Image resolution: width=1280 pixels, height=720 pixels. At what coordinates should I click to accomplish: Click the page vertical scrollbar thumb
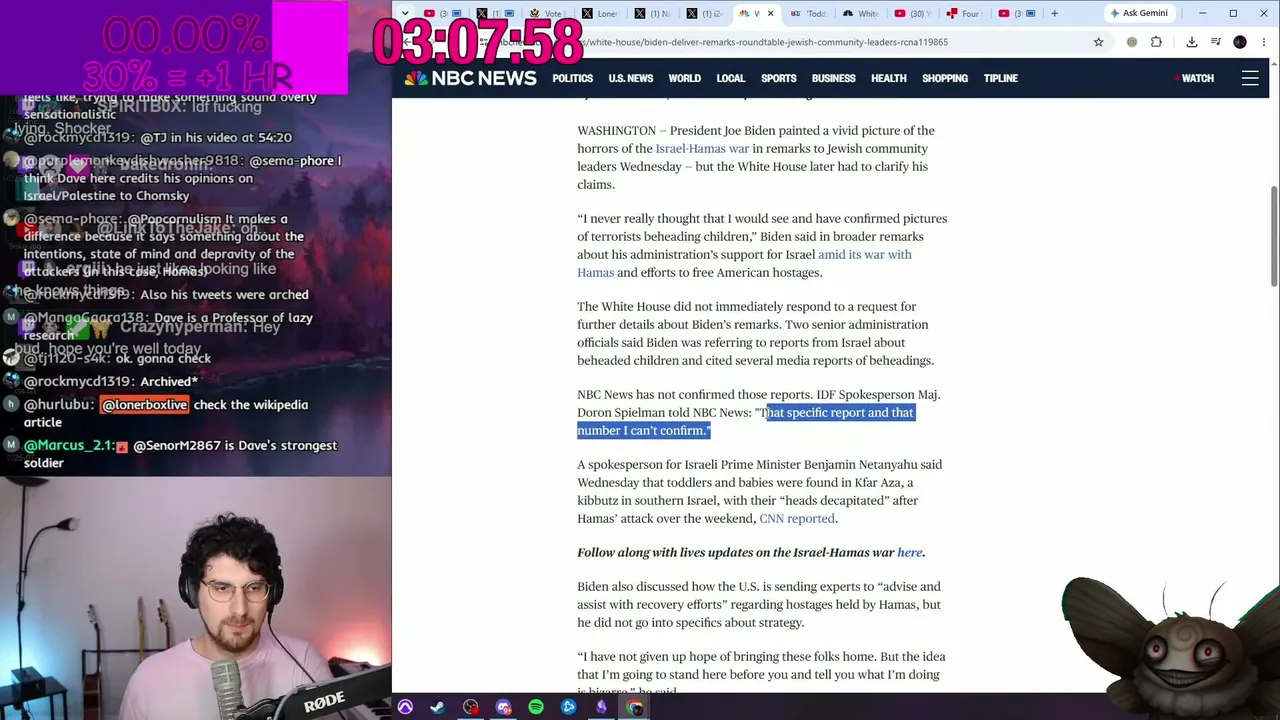pos(1274,236)
